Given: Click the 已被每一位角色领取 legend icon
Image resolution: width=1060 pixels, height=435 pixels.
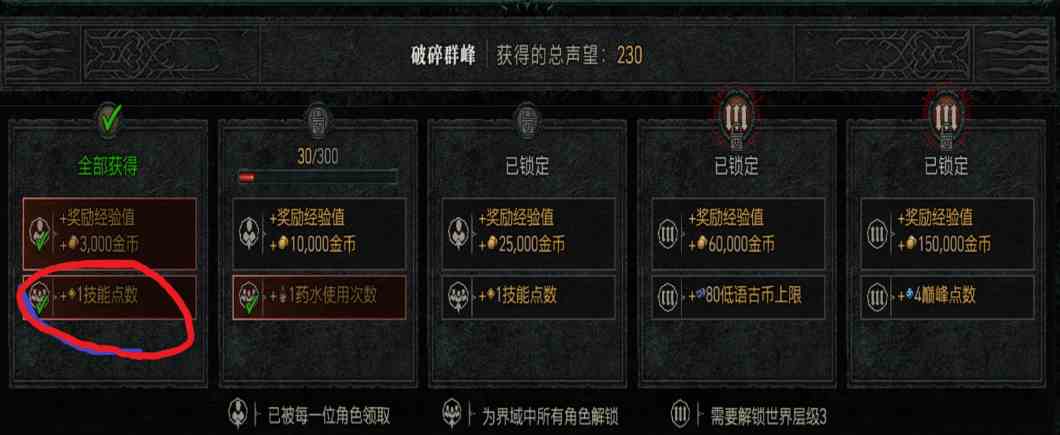Looking at the screenshot, I should (238, 413).
